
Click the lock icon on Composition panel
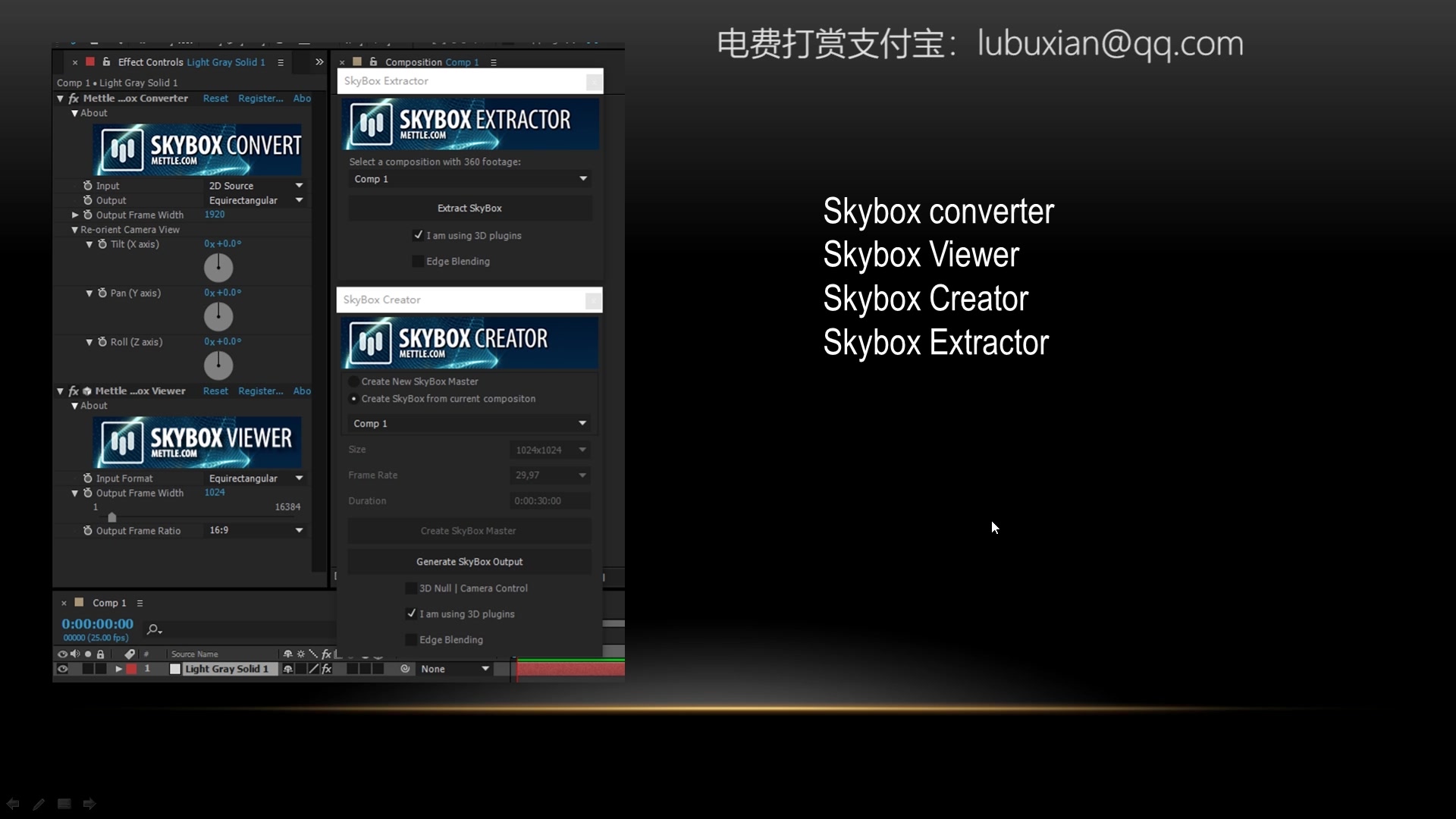(x=373, y=62)
